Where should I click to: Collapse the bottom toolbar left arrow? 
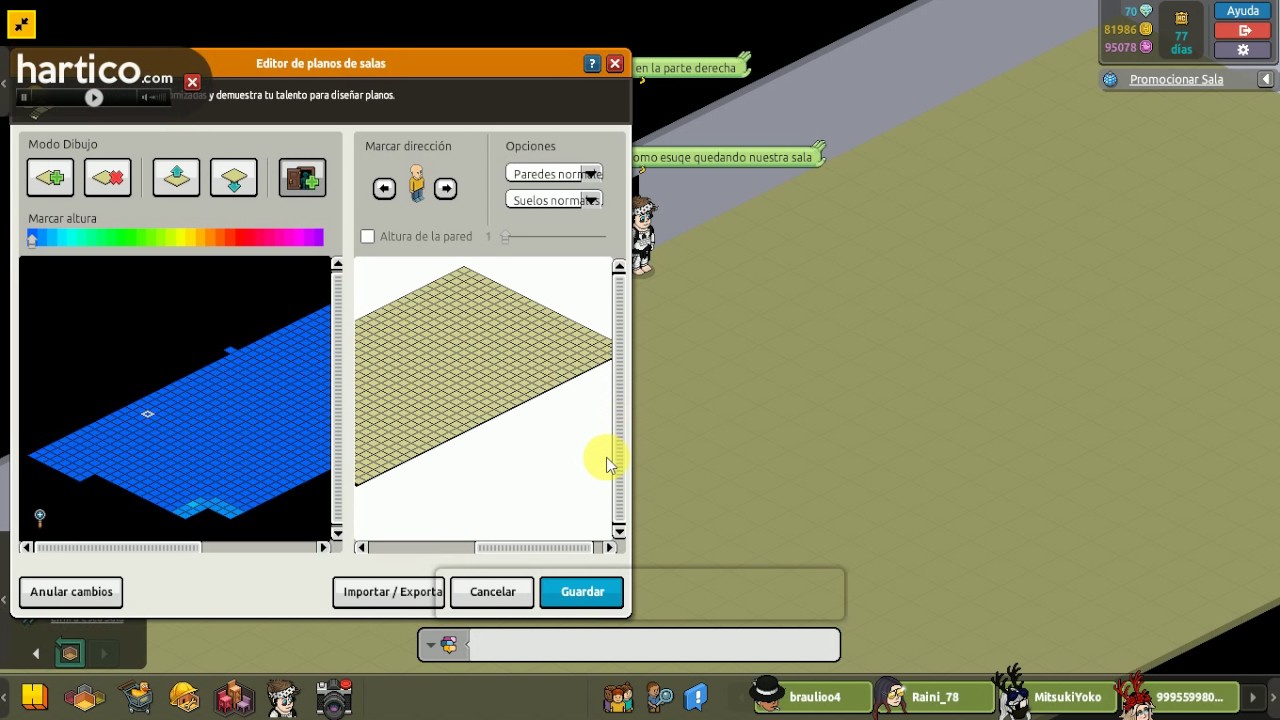click(x=3, y=697)
